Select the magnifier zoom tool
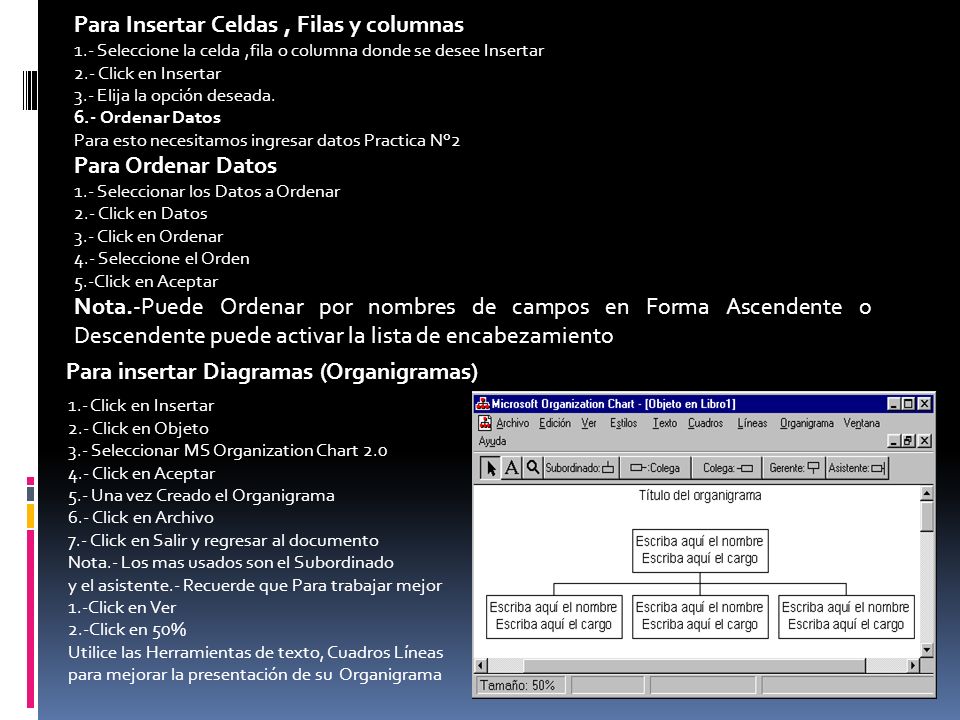This screenshot has height=720, width=960. pyautogui.click(x=533, y=468)
